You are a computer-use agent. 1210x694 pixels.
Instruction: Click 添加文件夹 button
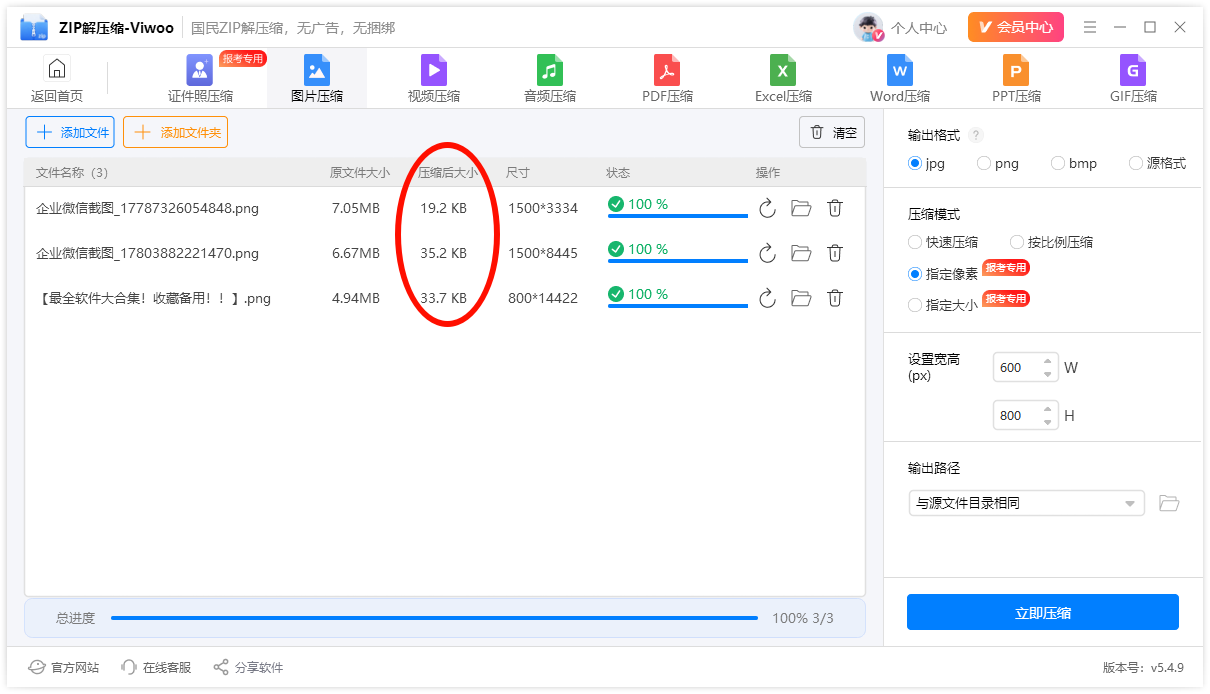point(176,132)
